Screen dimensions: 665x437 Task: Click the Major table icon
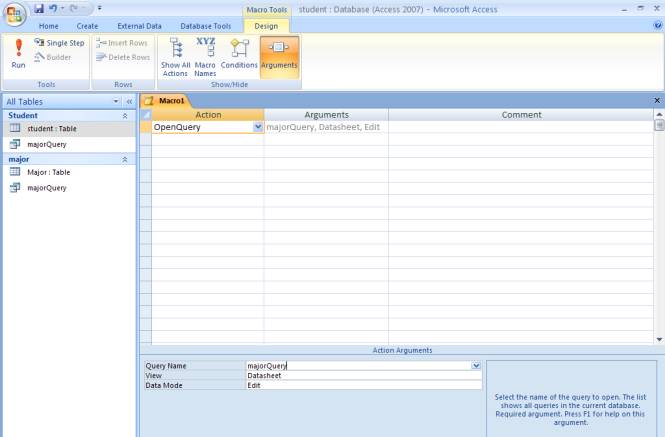tap(15, 172)
